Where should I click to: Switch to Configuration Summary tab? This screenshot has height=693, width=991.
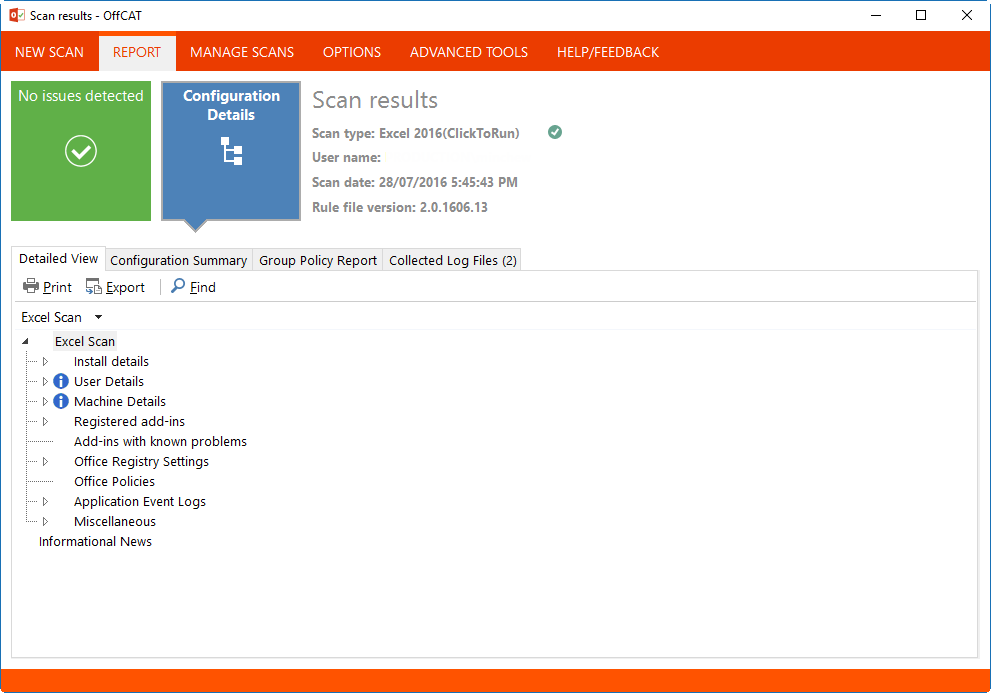(x=179, y=261)
